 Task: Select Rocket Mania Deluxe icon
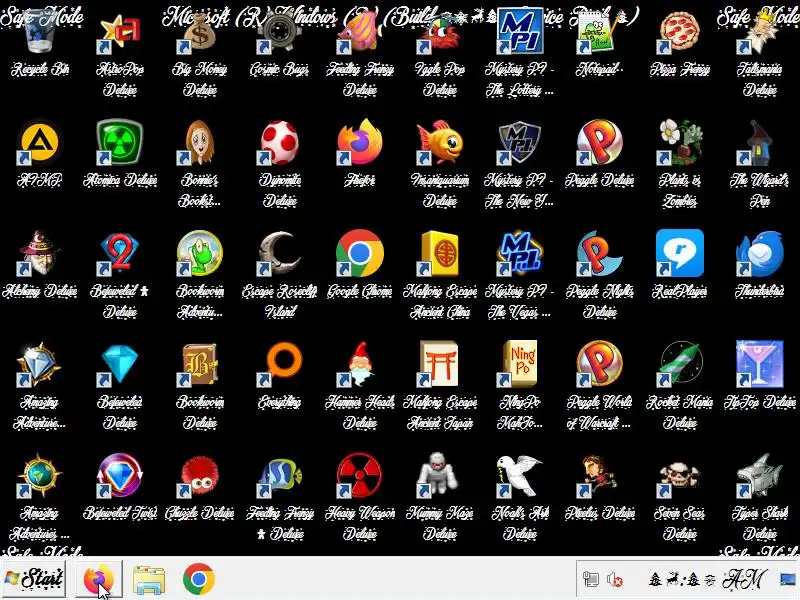680,364
